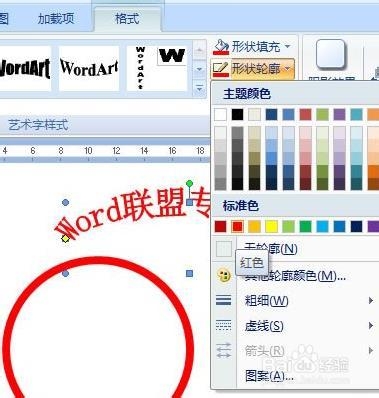Screen dimensions: 379x398
Task: Expand the 形状轮廓 dropdown arrow
Action: 287,69
